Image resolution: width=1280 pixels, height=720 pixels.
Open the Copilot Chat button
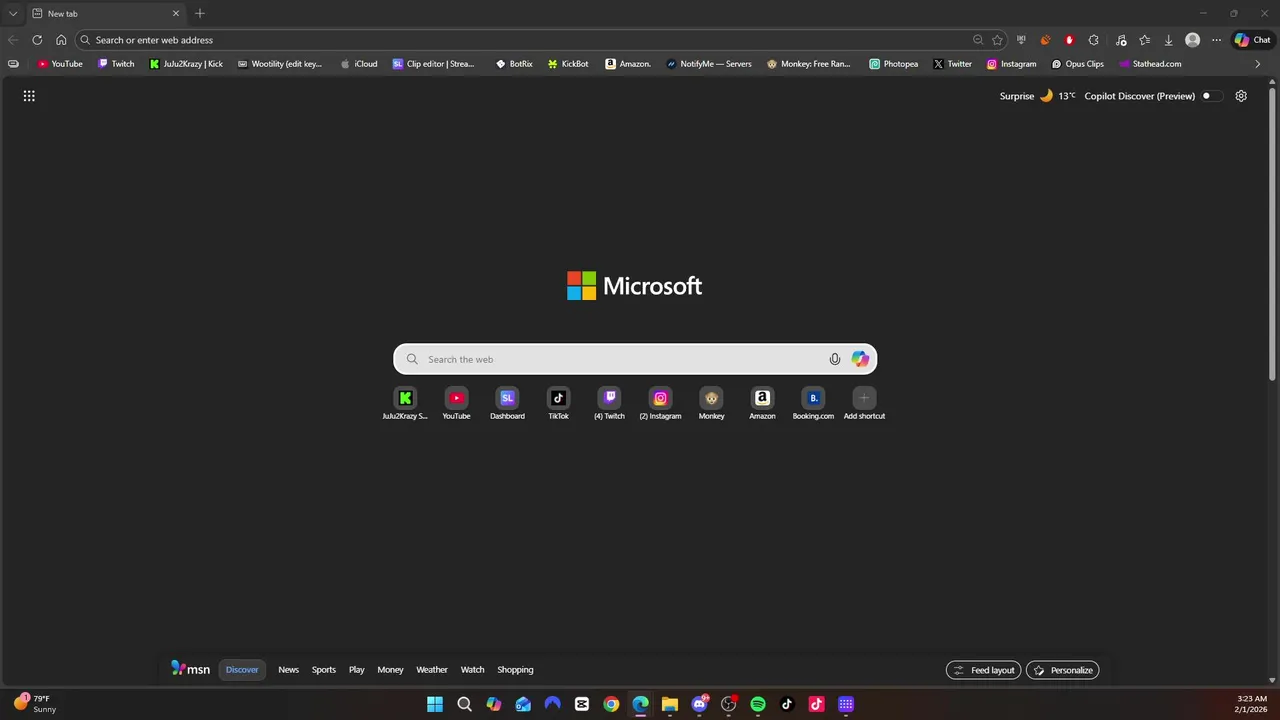point(1252,40)
